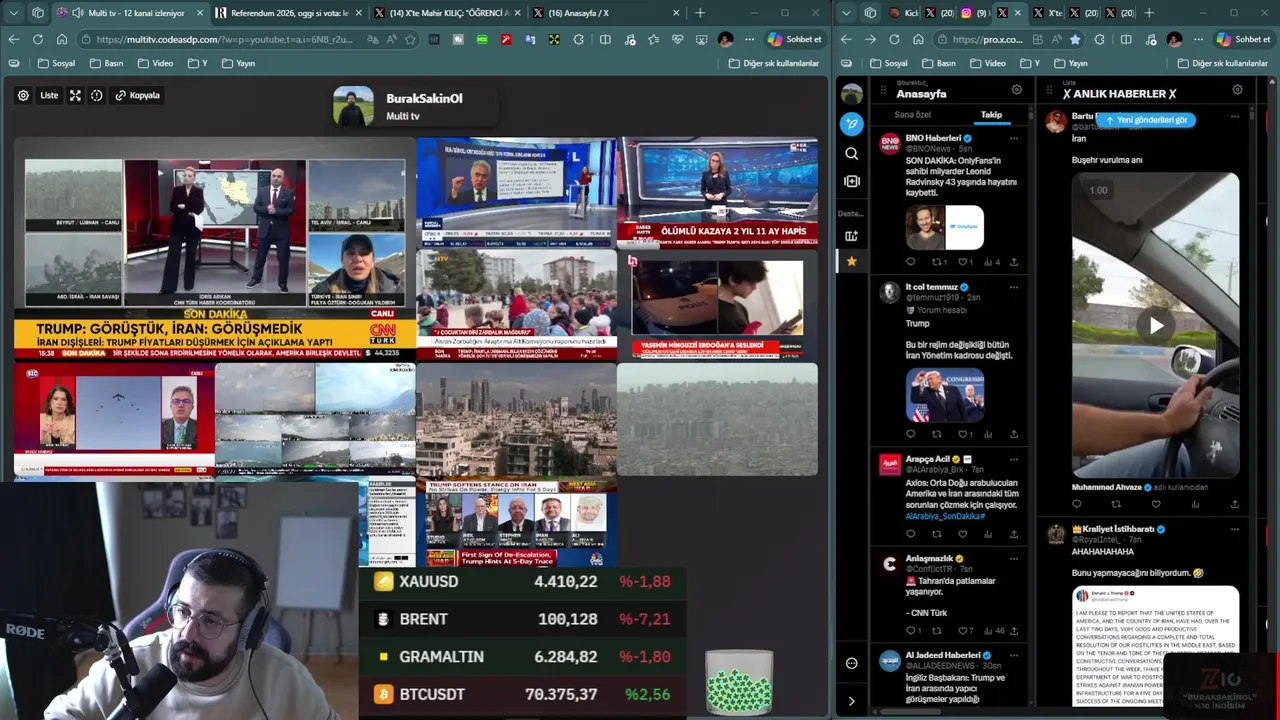
Task: Play the Buşehr car video
Action: (x=1156, y=325)
